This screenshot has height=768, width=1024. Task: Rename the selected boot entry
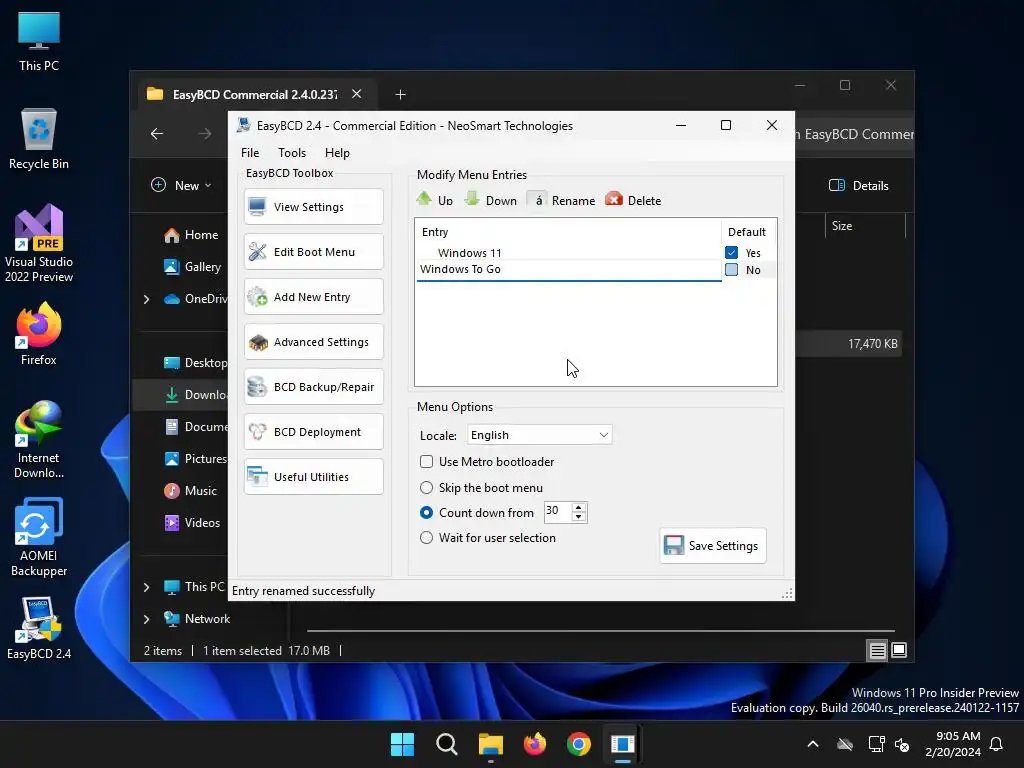(562, 200)
